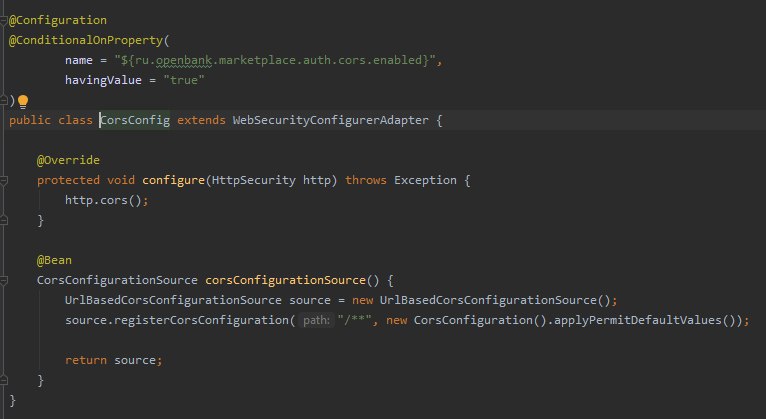
Task: Click fold end marker below return source
Action: click(3, 380)
